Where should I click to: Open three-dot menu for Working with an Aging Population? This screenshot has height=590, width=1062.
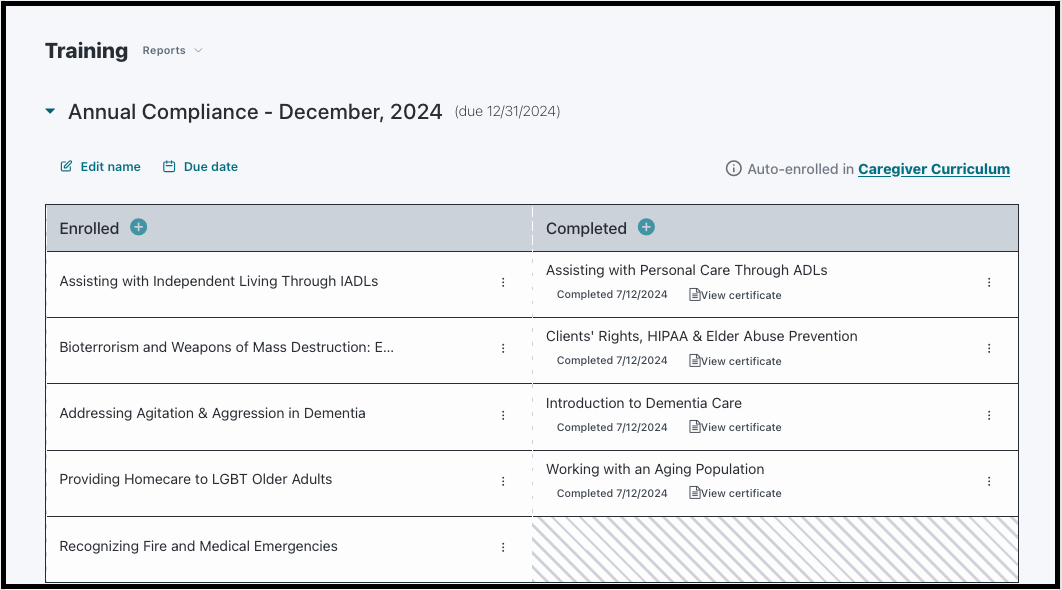(x=989, y=481)
